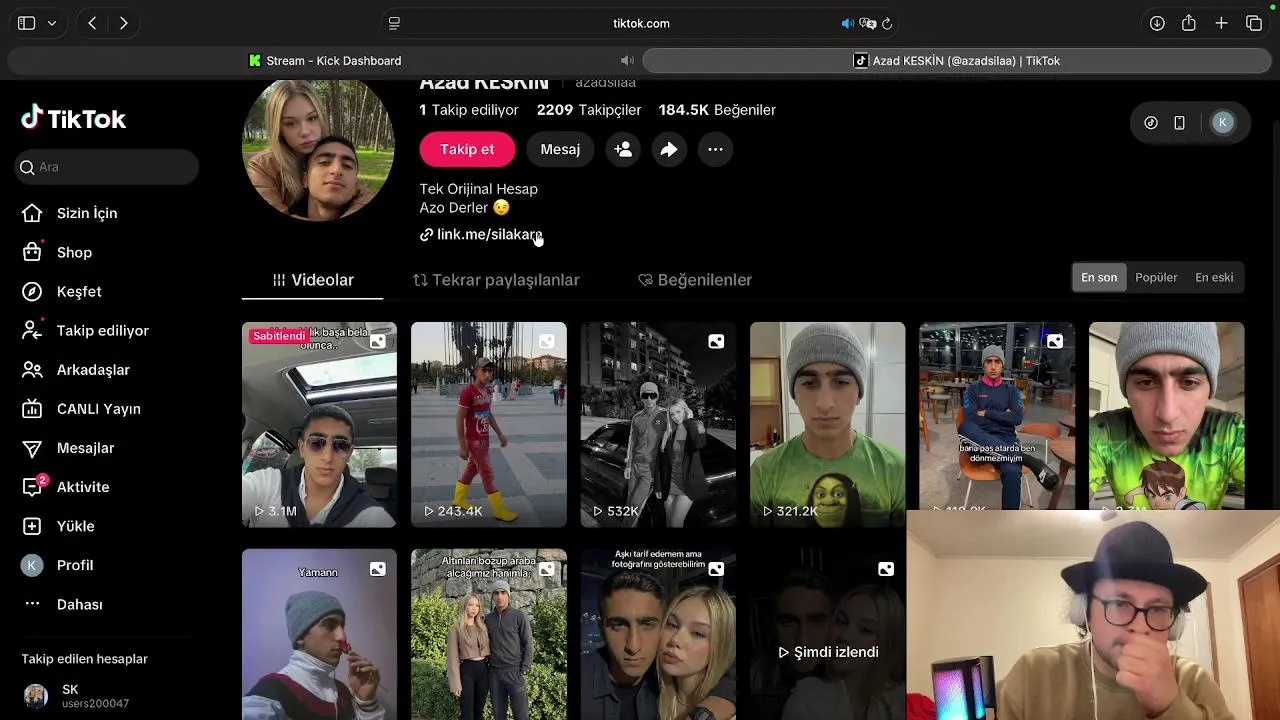Image resolution: width=1280 pixels, height=720 pixels.
Task: Open Arkadaşlar page
Action: click(76, 369)
